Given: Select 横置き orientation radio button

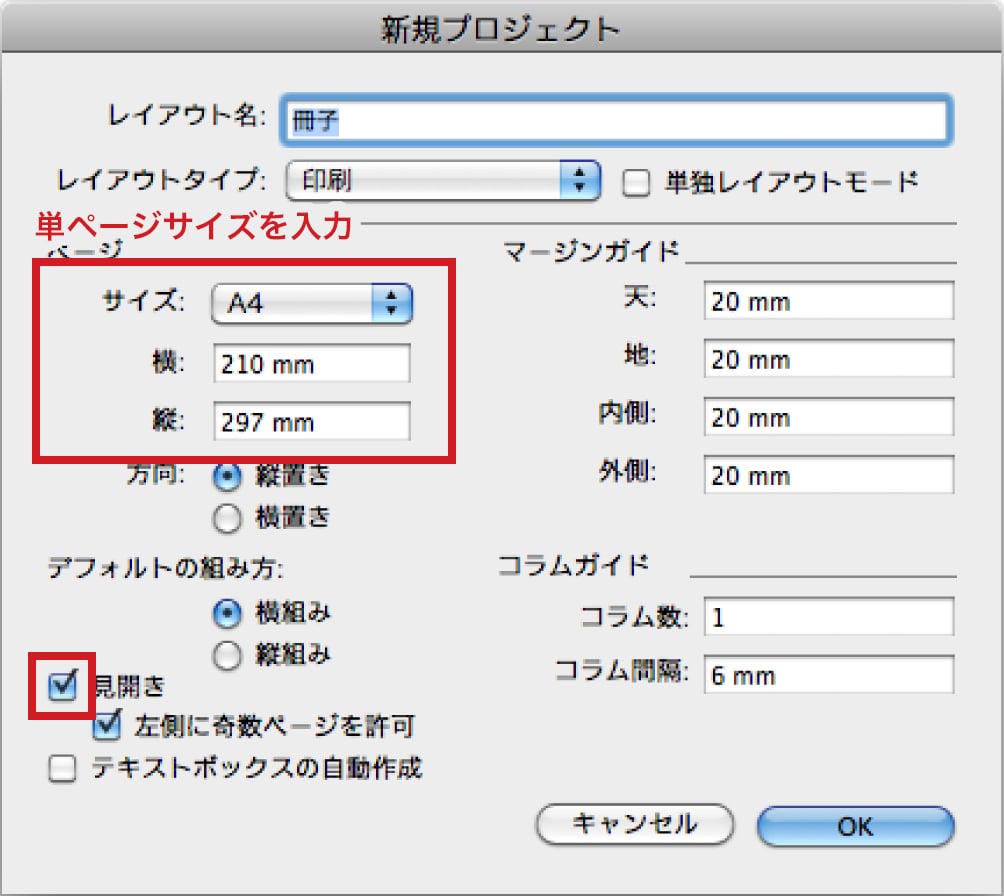Looking at the screenshot, I should [x=228, y=517].
